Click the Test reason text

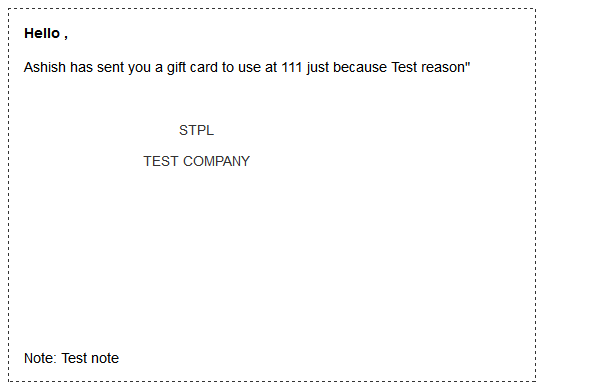pyautogui.click(x=427, y=67)
